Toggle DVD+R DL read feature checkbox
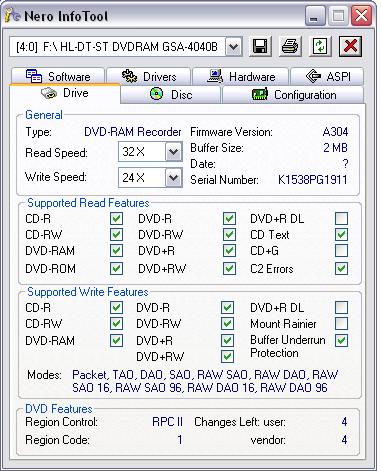The width and height of the screenshot is (381, 471). [x=342, y=219]
